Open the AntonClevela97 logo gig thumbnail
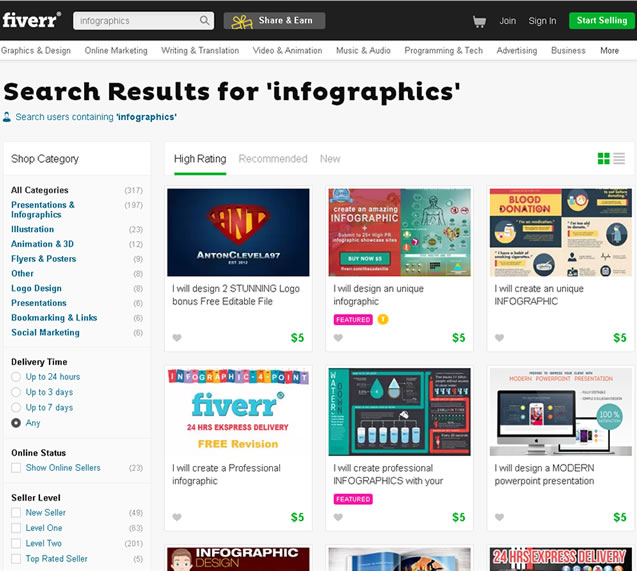Viewport: 637px width, 571px height. click(x=238, y=232)
